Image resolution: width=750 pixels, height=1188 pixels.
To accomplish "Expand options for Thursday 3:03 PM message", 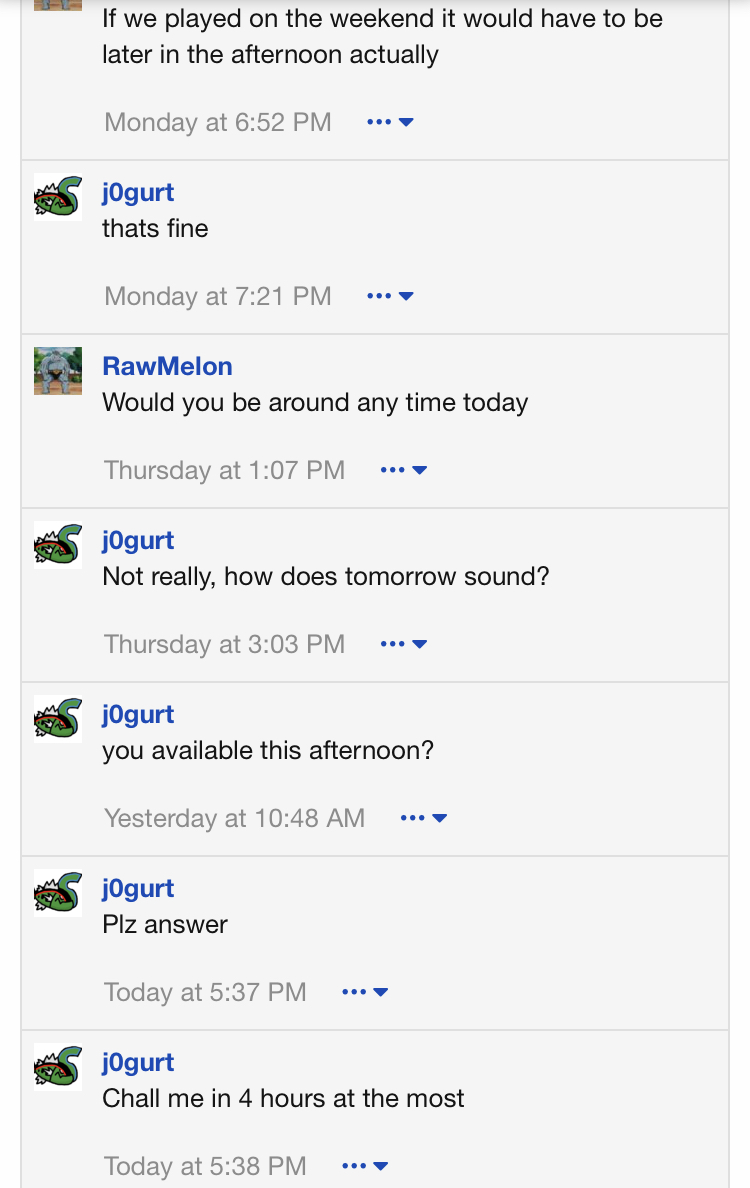I will [404, 644].
